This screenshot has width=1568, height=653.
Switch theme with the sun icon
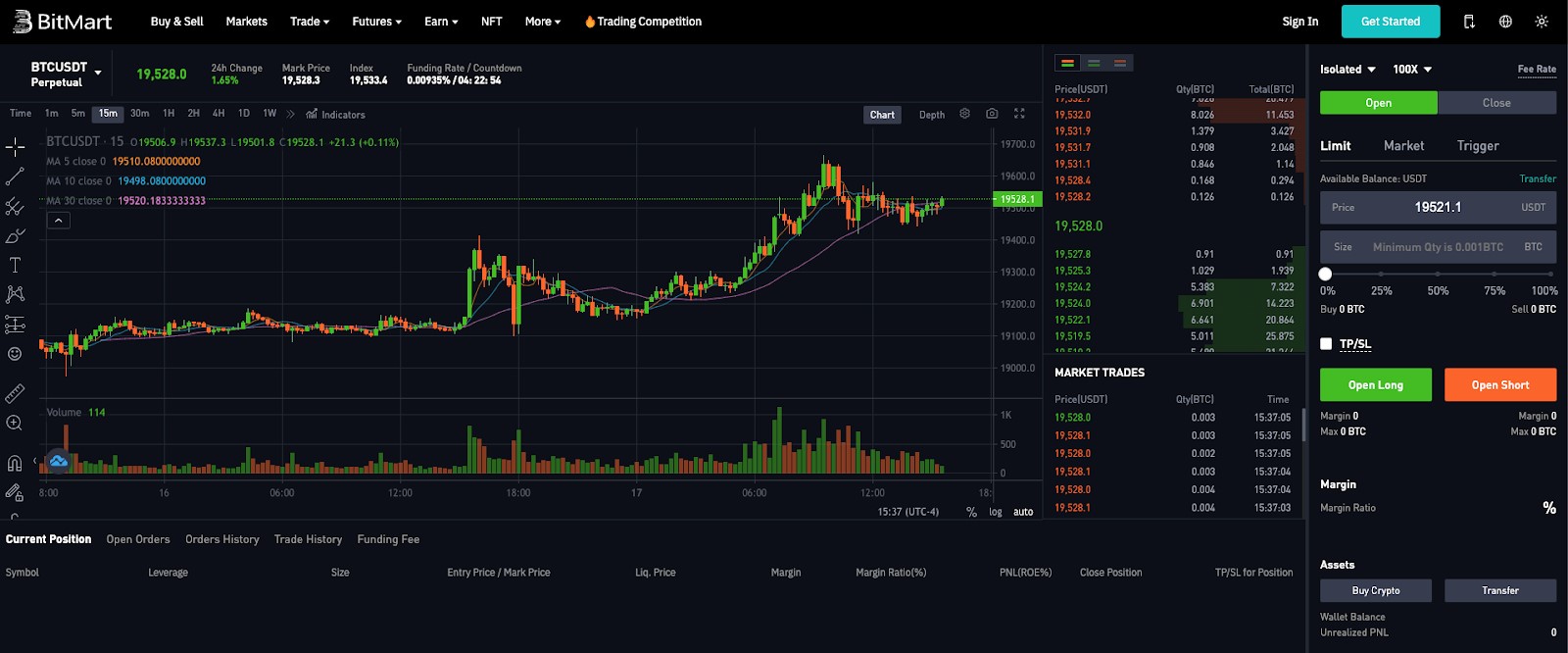pos(1542,22)
